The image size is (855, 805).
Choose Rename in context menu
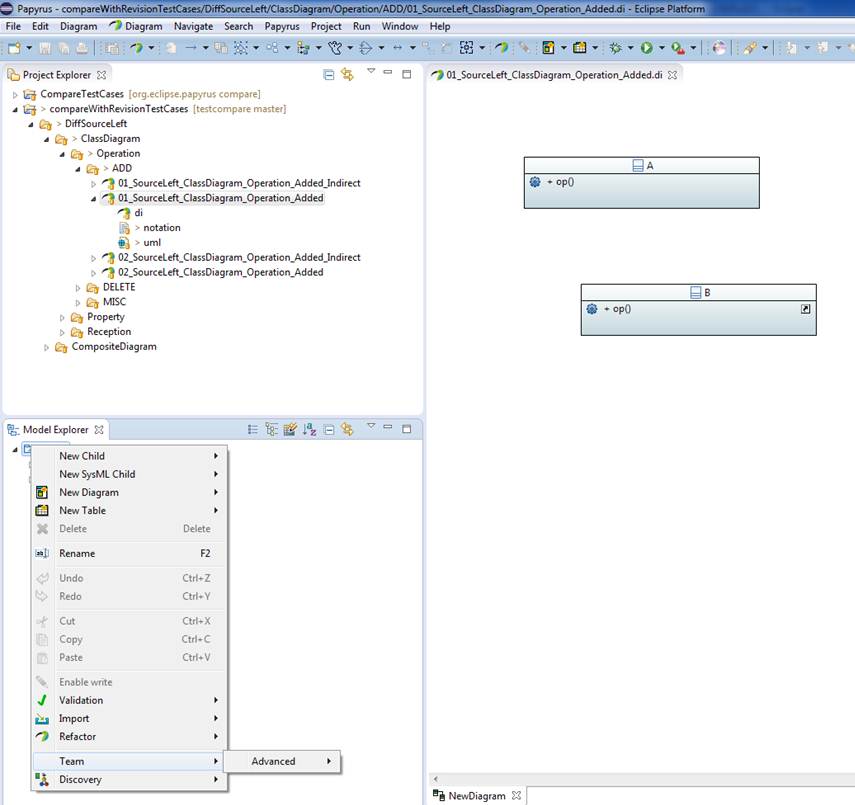129,554
